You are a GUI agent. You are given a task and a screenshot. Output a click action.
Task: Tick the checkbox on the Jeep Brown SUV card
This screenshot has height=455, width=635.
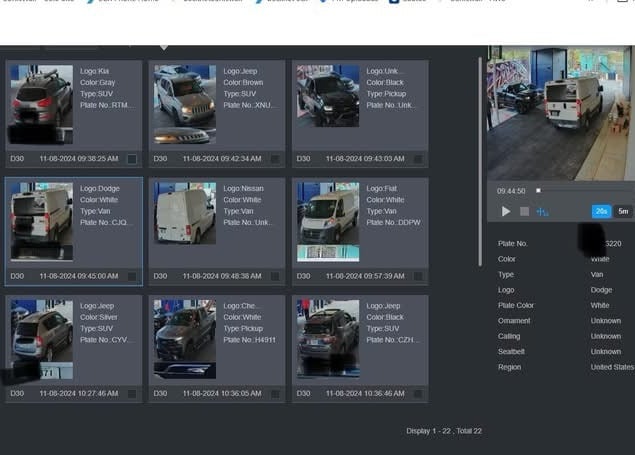point(274,158)
